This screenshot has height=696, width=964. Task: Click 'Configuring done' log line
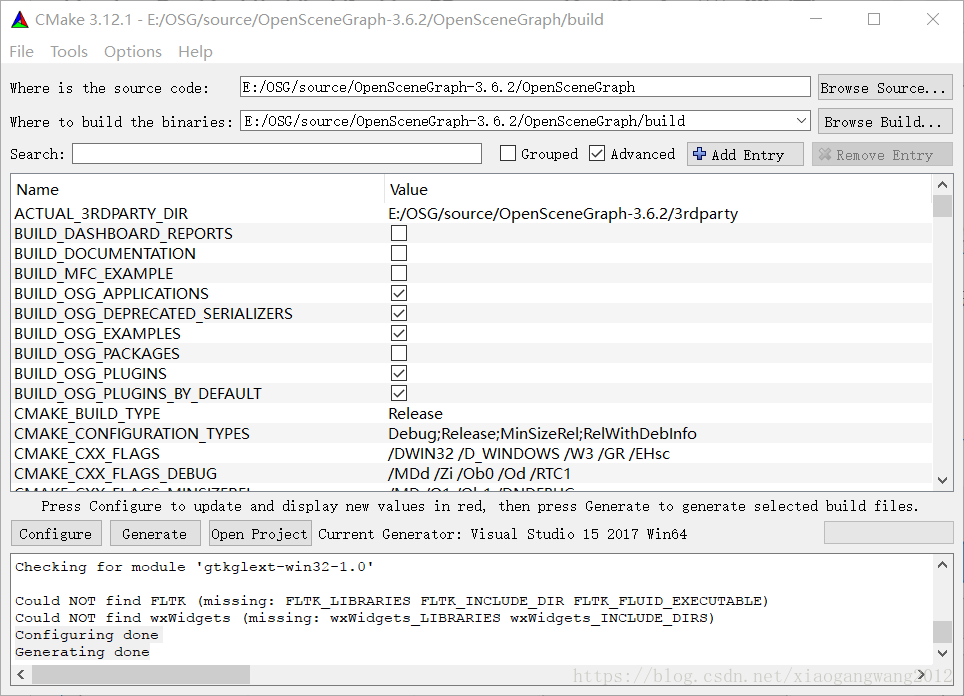tap(87, 635)
